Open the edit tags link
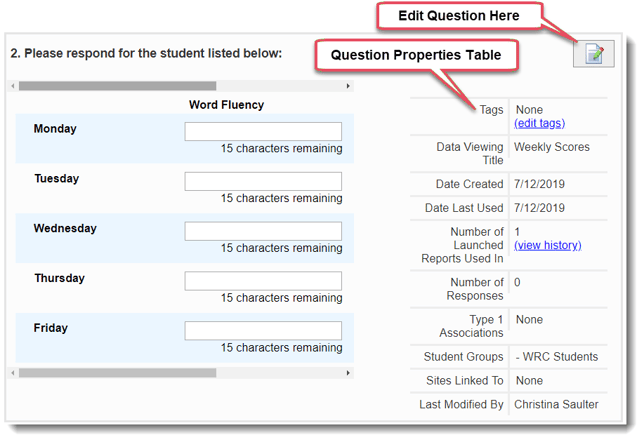The image size is (644, 442). tap(539, 123)
